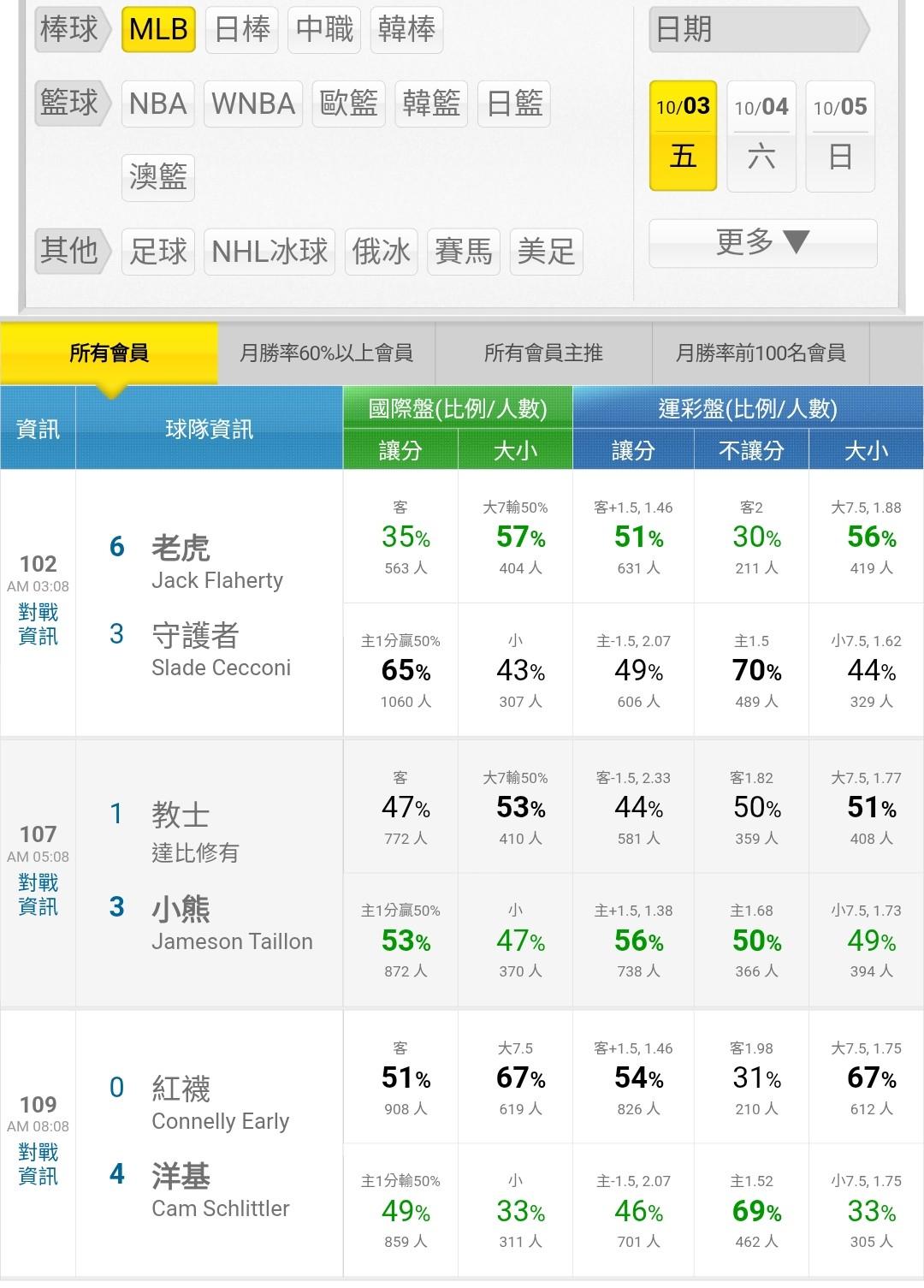Viewport: 924px width, 1288px height.
Task: Open the 所有會員主推 tab
Action: (543, 353)
